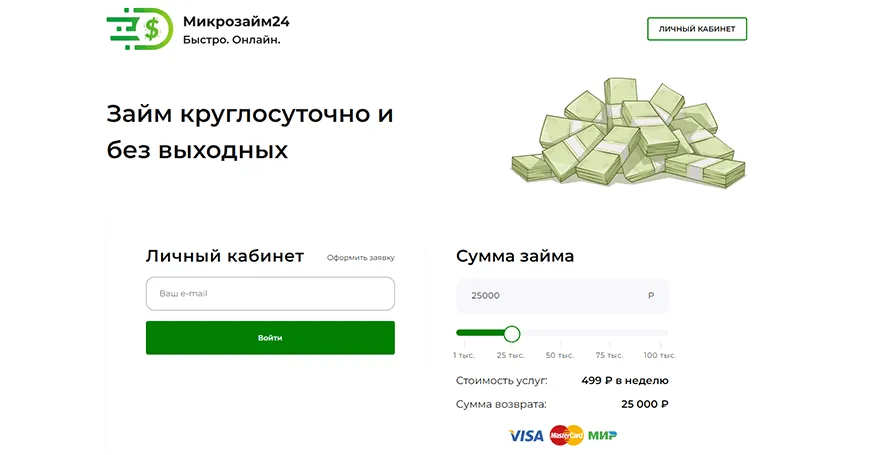Choose 50 тыс. on the loan slider
The width and height of the screenshot is (870, 455).
point(560,355)
